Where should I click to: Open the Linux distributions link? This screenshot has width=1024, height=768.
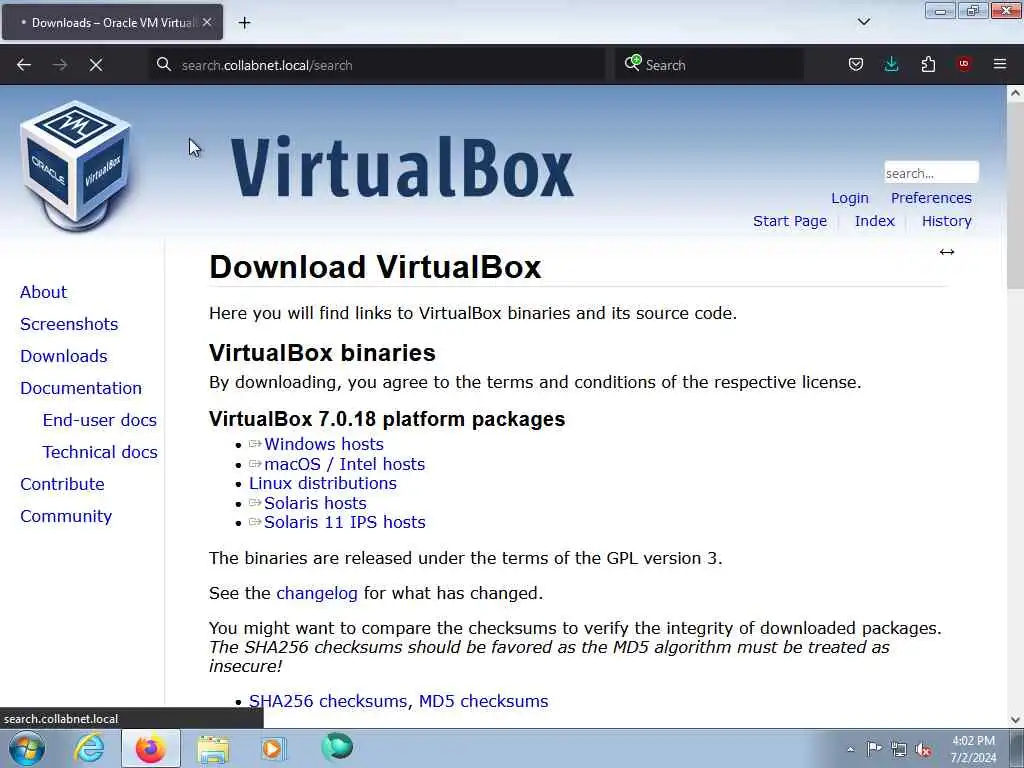click(323, 483)
